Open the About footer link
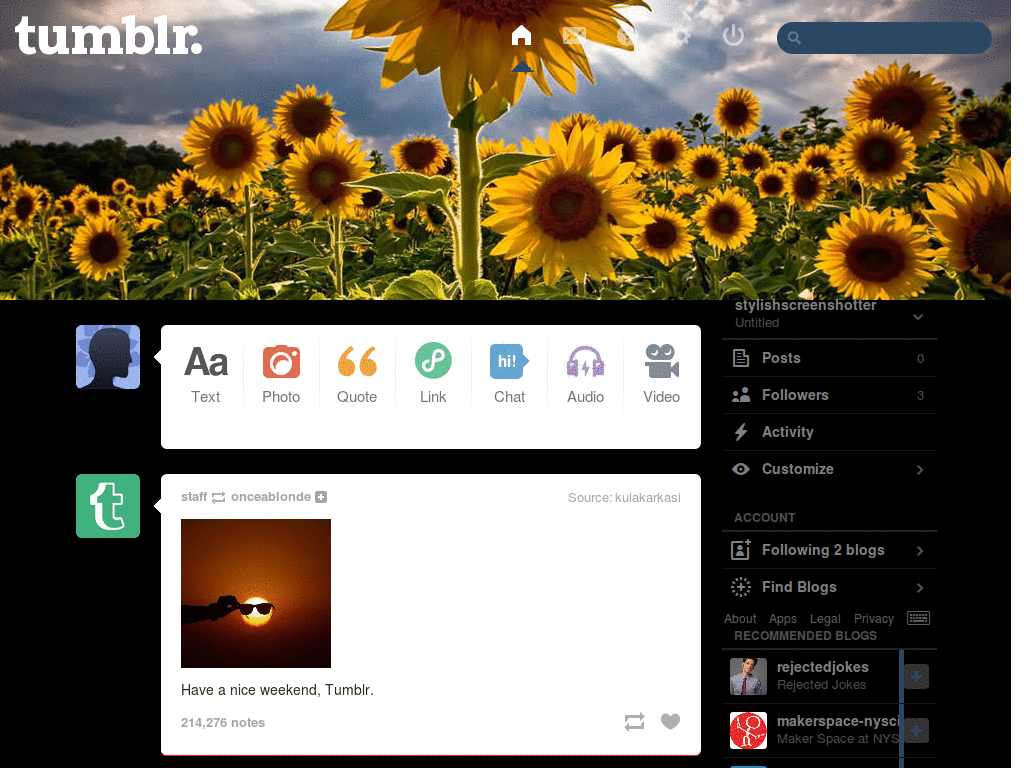 [x=740, y=618]
